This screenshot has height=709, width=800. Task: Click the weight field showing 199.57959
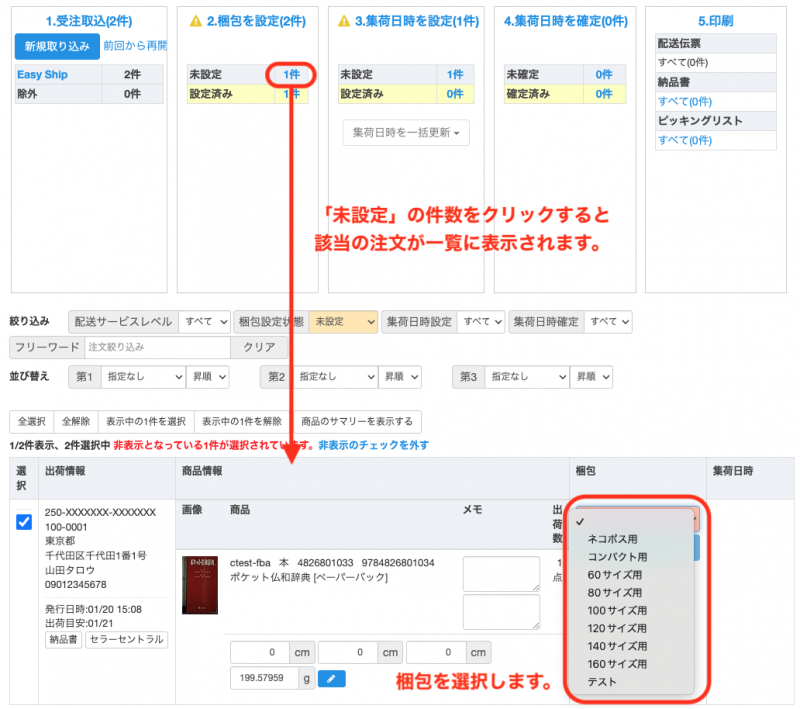[x=264, y=678]
